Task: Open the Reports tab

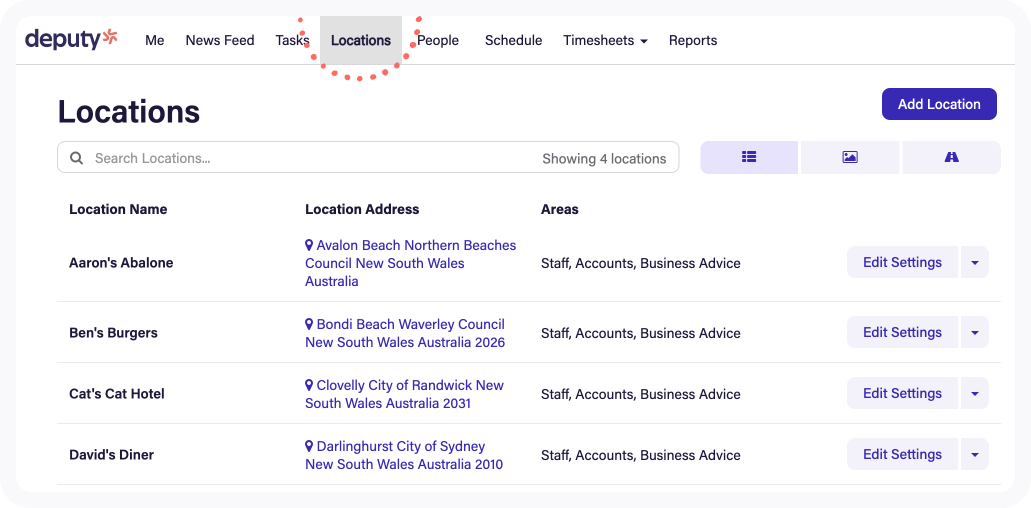Action: coord(693,40)
